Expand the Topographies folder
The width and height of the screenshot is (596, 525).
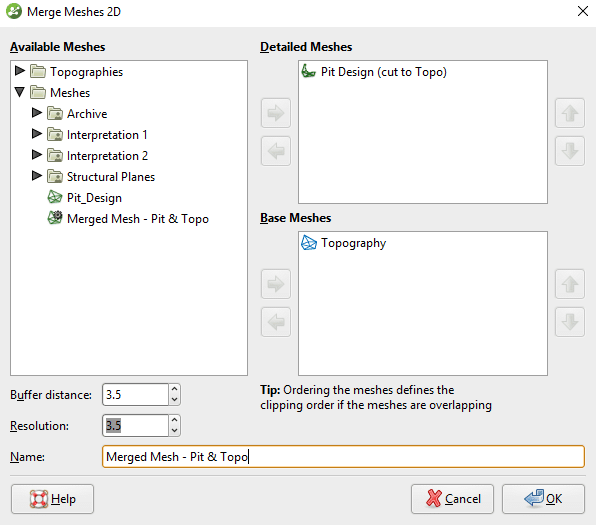[20, 71]
